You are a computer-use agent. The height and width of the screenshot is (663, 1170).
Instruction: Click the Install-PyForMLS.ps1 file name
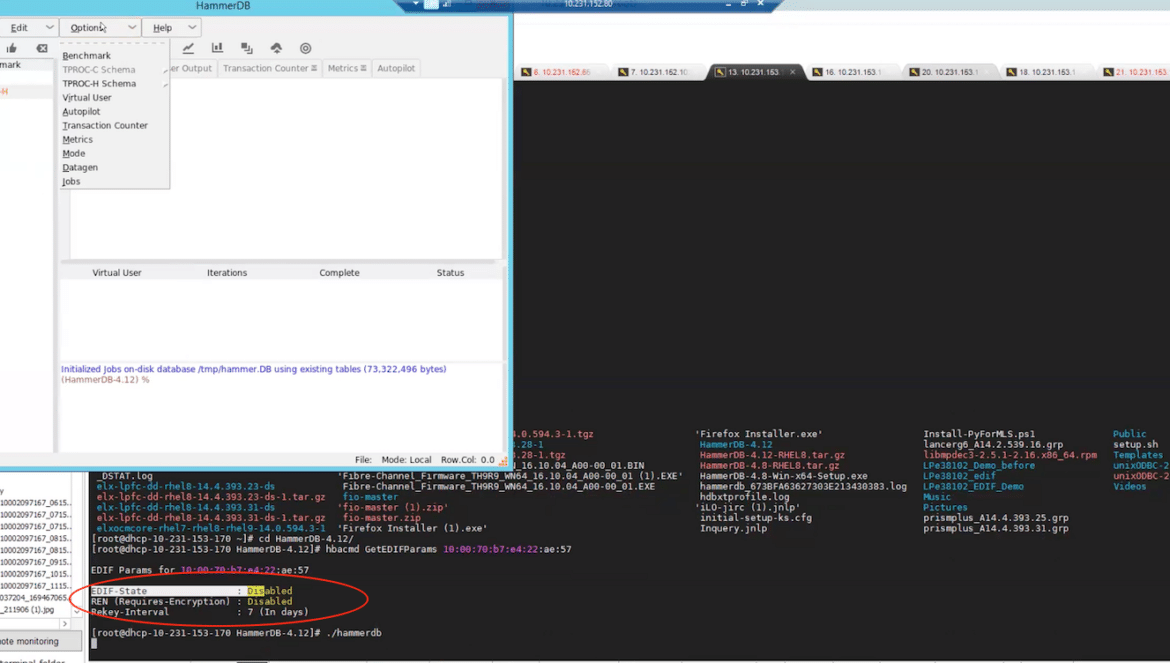tap(979, 434)
